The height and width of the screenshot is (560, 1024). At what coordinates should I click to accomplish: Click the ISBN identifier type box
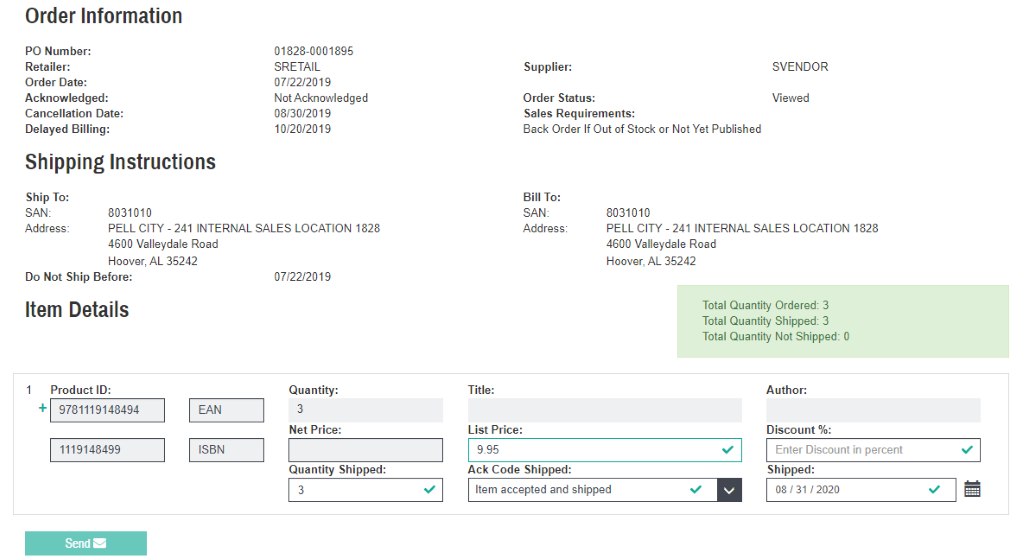(x=226, y=450)
